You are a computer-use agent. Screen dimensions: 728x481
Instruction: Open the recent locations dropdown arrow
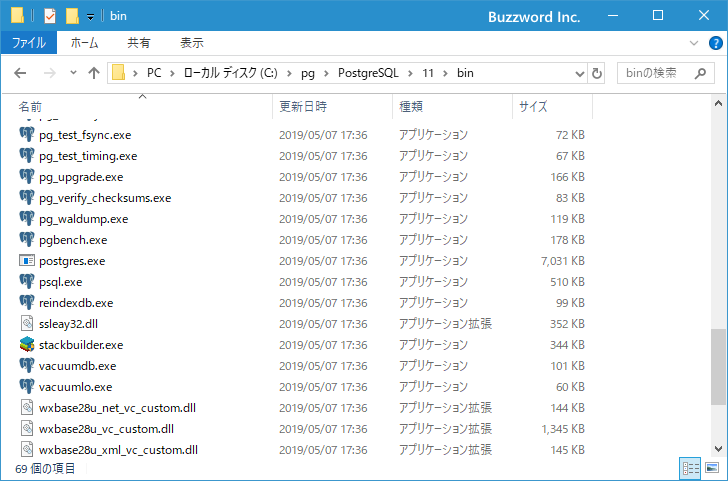pyautogui.click(x=73, y=73)
